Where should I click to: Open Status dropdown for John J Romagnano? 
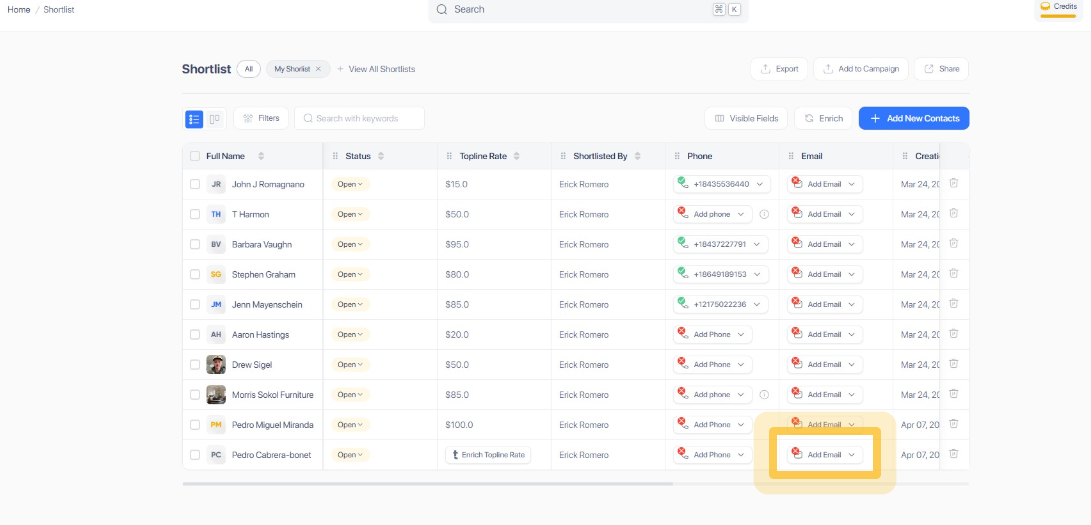[351, 184]
